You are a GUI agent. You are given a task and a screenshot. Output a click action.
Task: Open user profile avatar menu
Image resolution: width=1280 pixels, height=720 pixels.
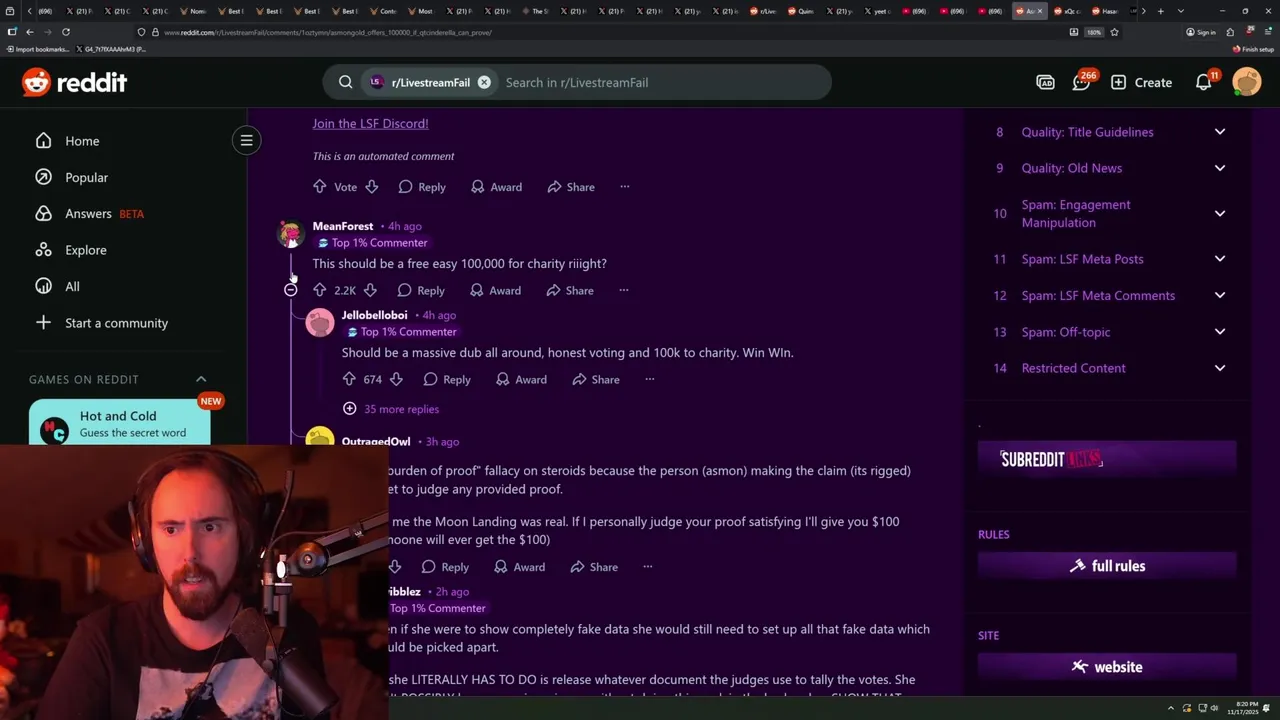coord(1247,82)
